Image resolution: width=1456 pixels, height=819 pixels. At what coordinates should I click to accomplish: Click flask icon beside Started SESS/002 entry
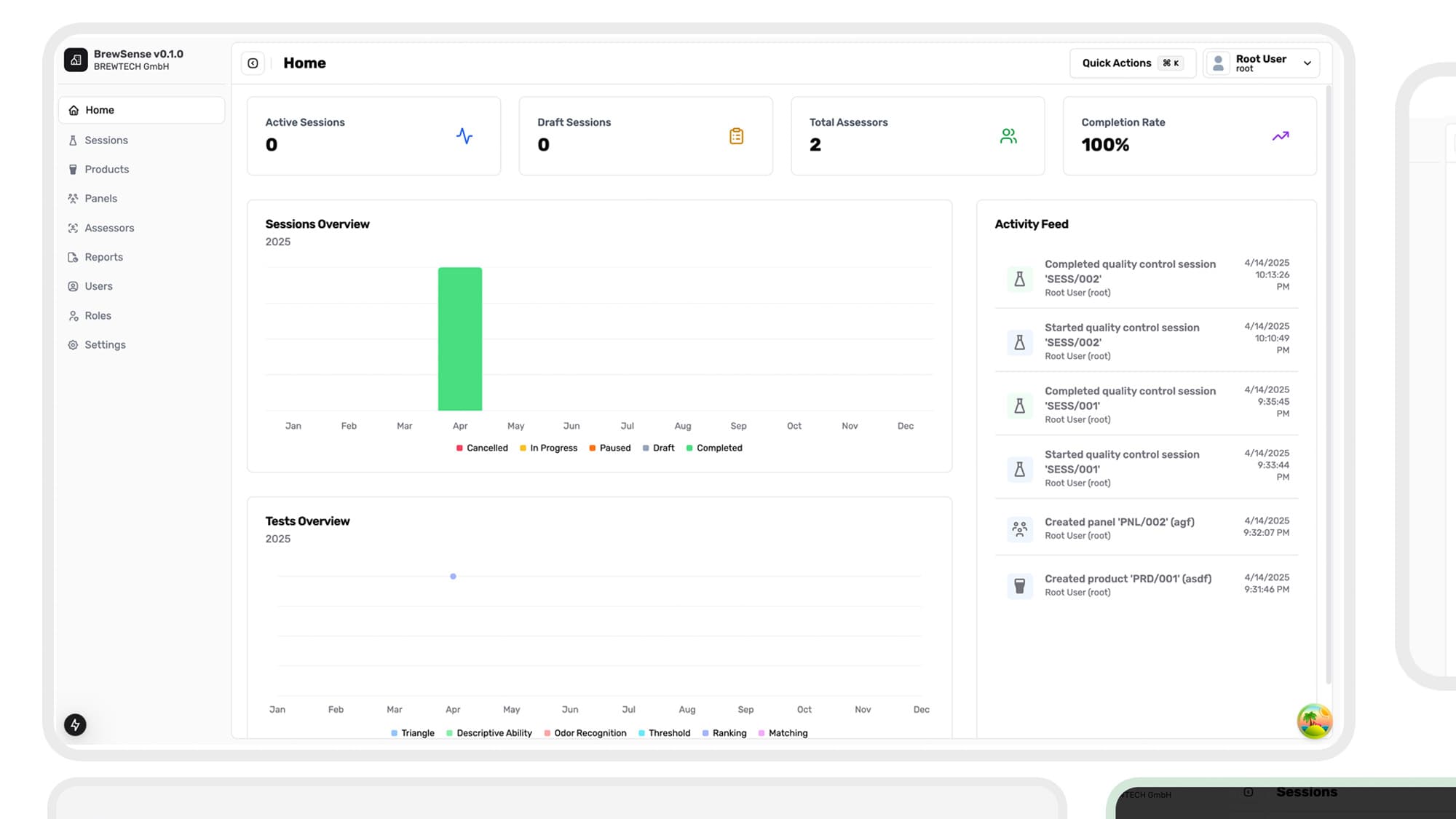tap(1020, 342)
